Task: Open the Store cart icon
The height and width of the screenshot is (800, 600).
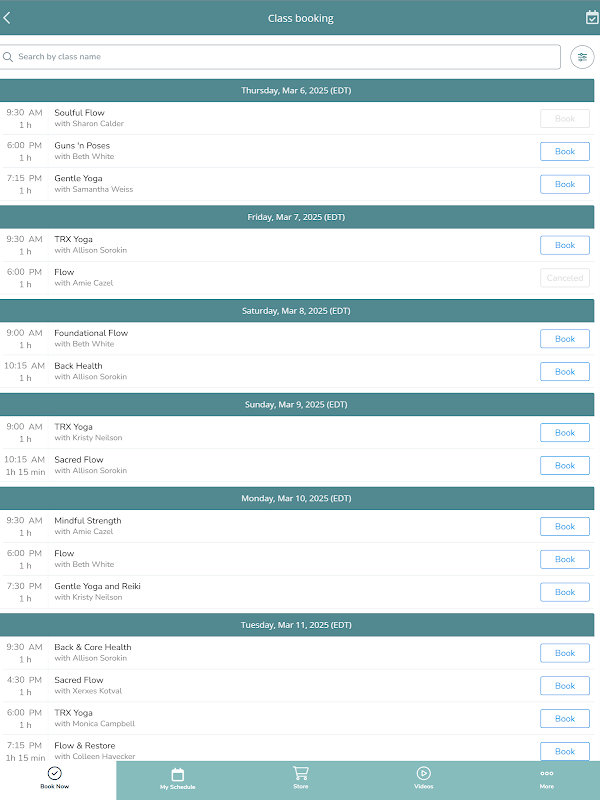Action: [x=300, y=773]
